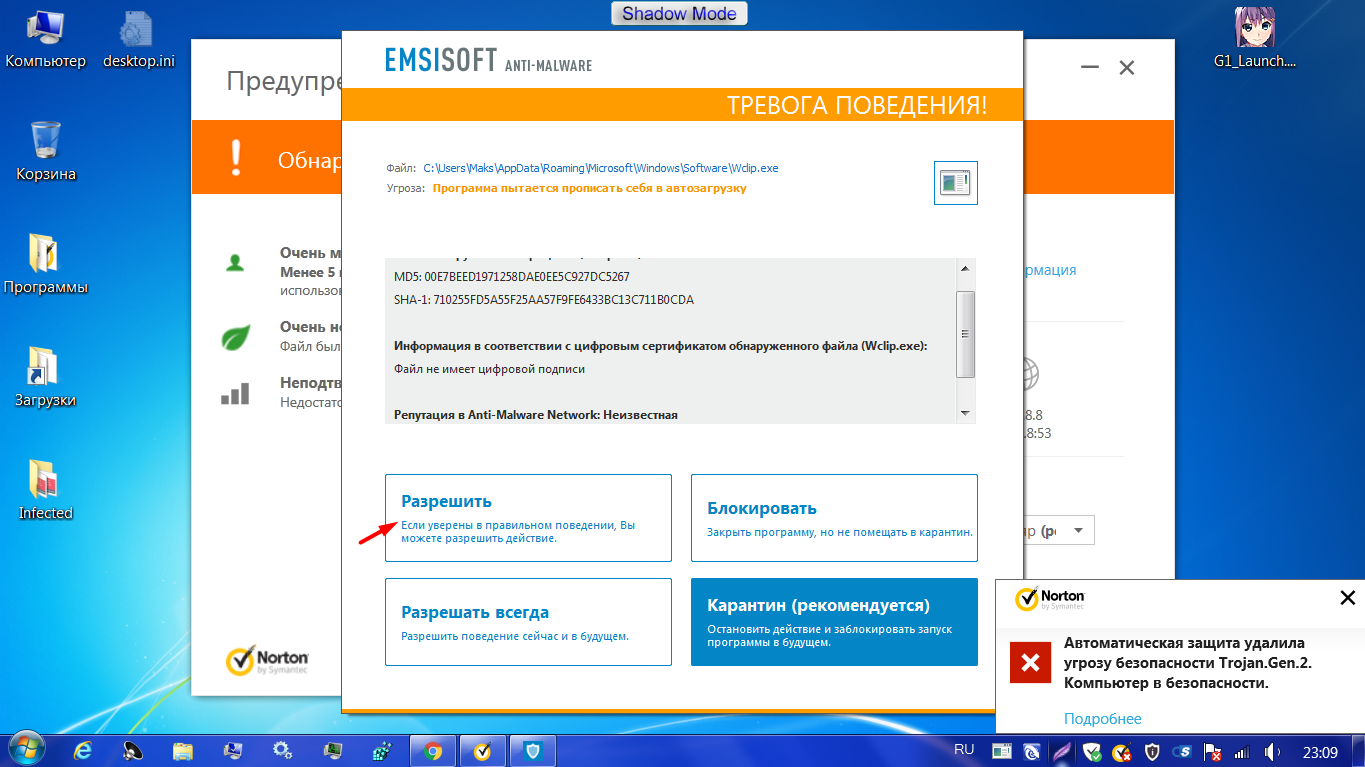
Task: Click the purple feather tray icon
Action: [1062, 750]
